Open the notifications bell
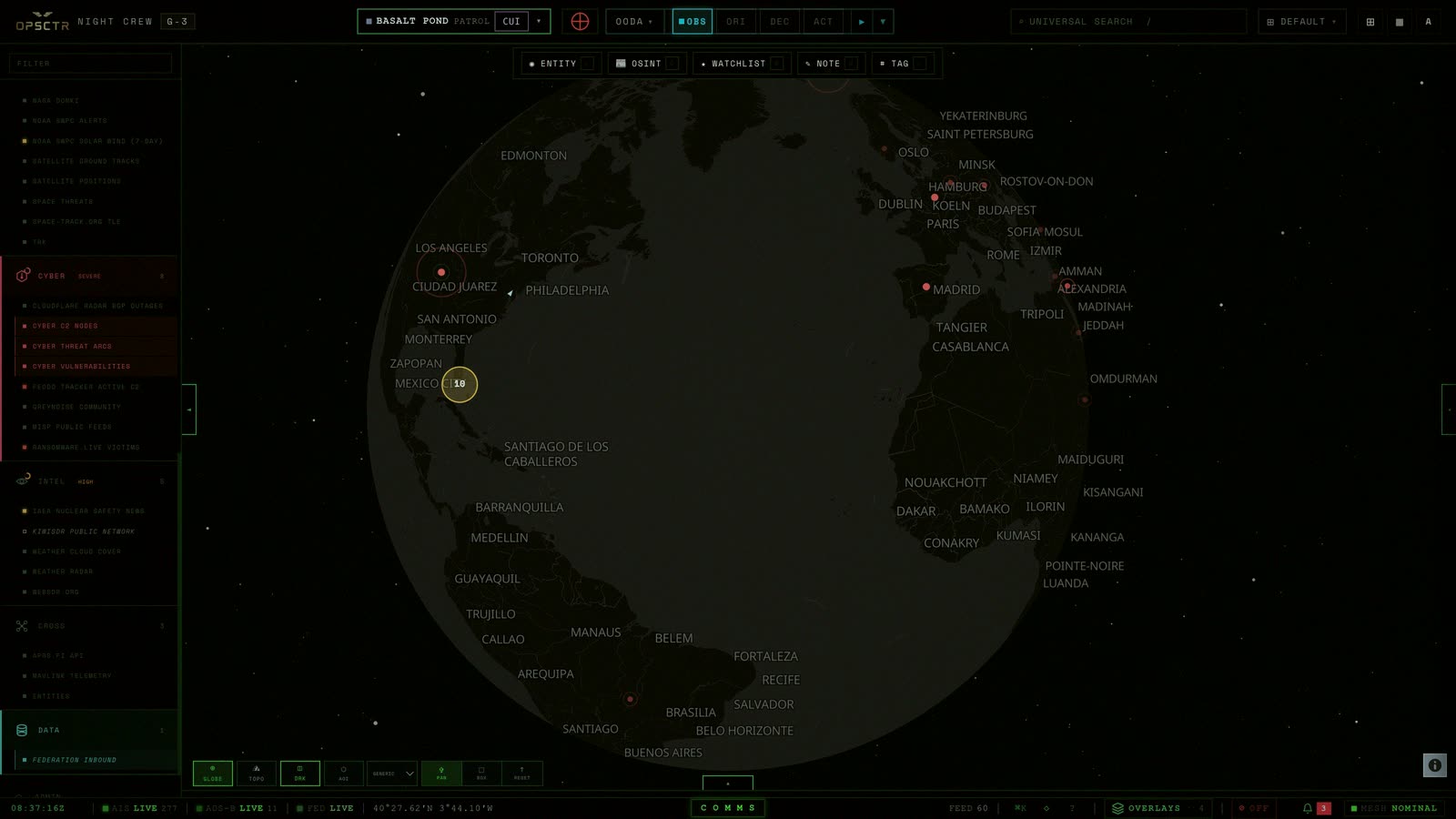Viewport: 1456px width, 819px height. [x=1308, y=808]
